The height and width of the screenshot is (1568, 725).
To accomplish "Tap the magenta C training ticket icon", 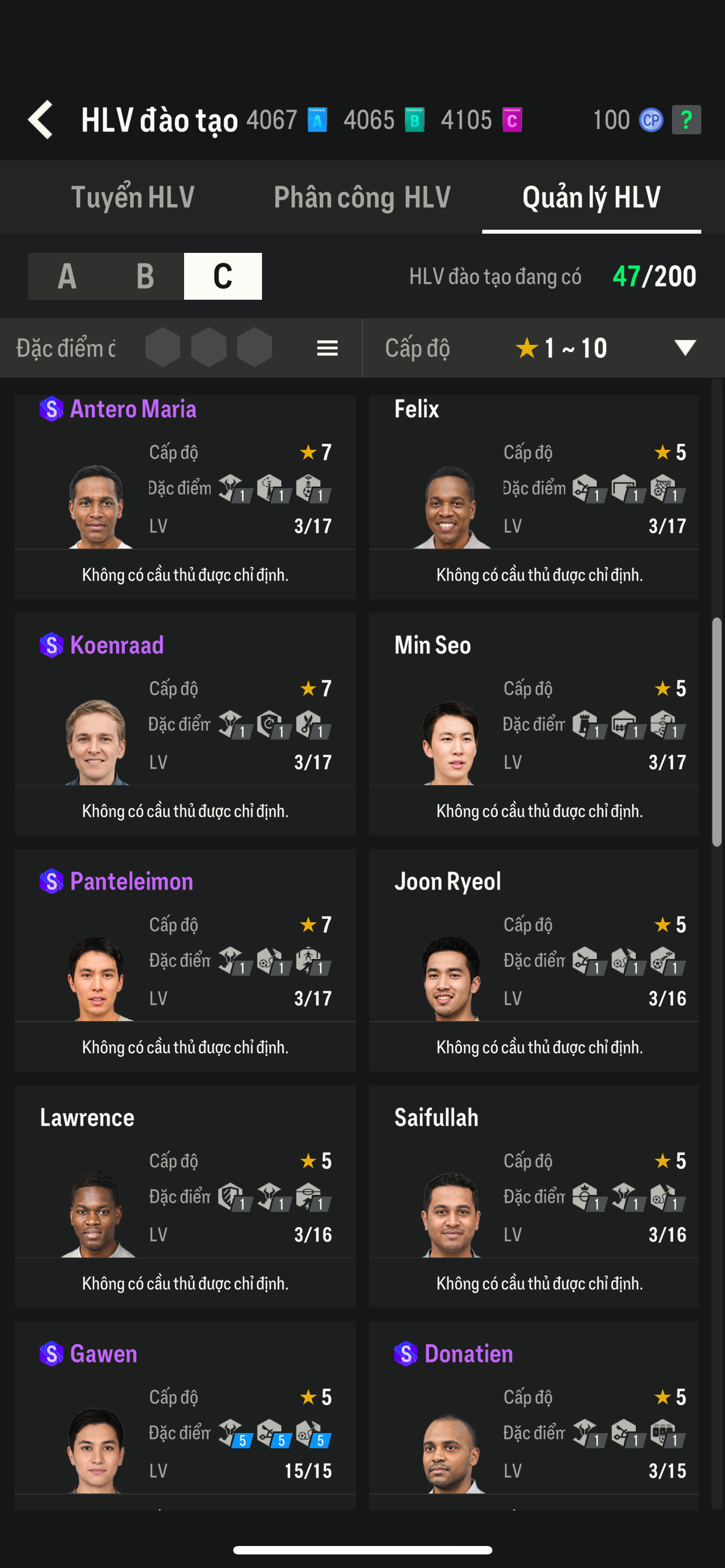I will point(512,120).
